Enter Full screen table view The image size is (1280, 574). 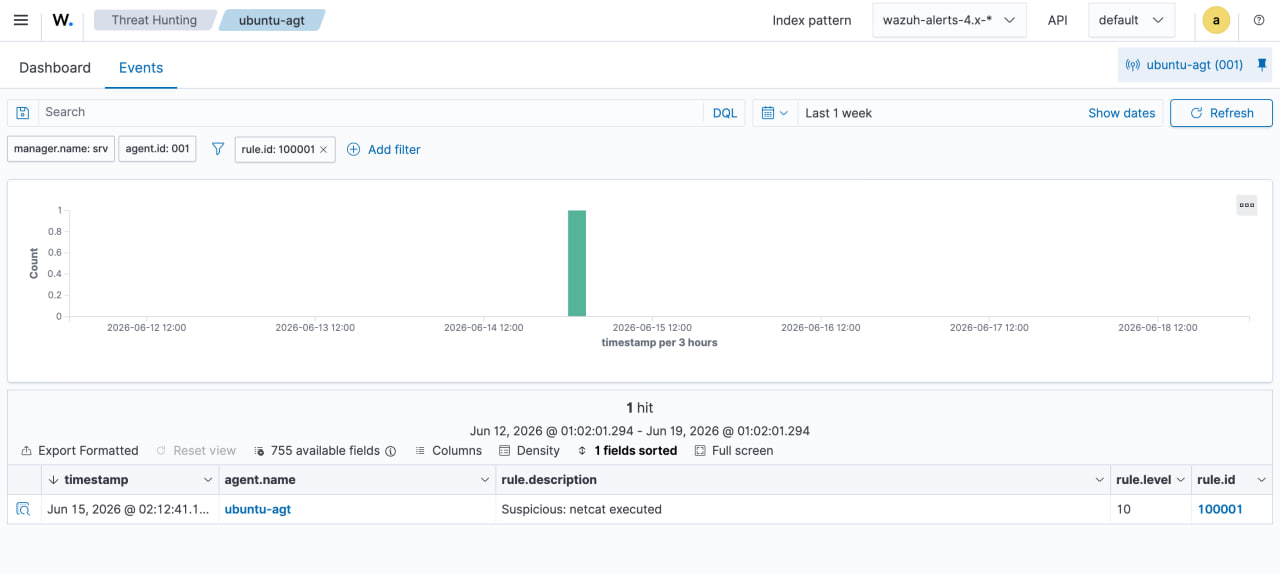click(734, 451)
